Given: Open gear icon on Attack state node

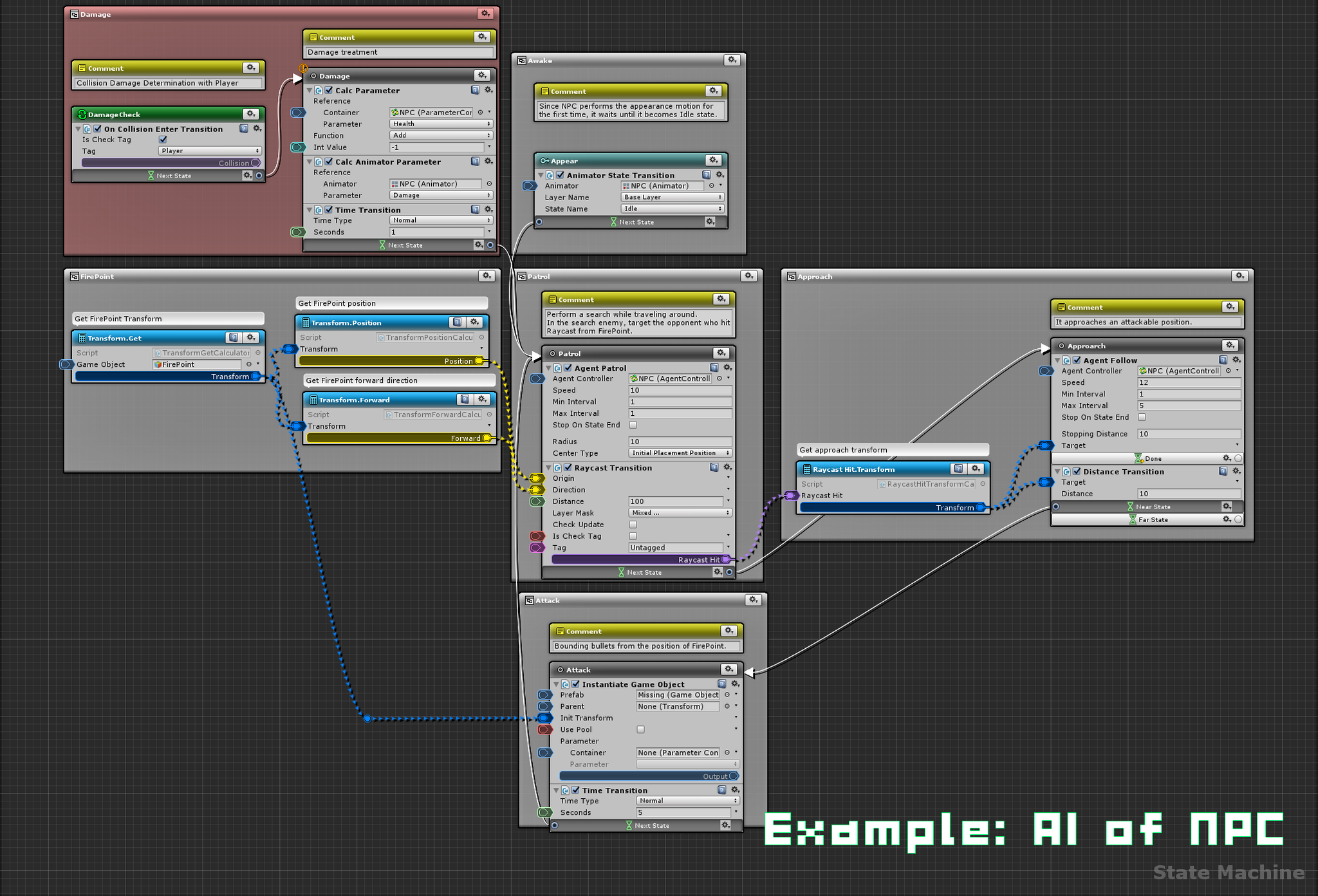Looking at the screenshot, I should [x=729, y=669].
